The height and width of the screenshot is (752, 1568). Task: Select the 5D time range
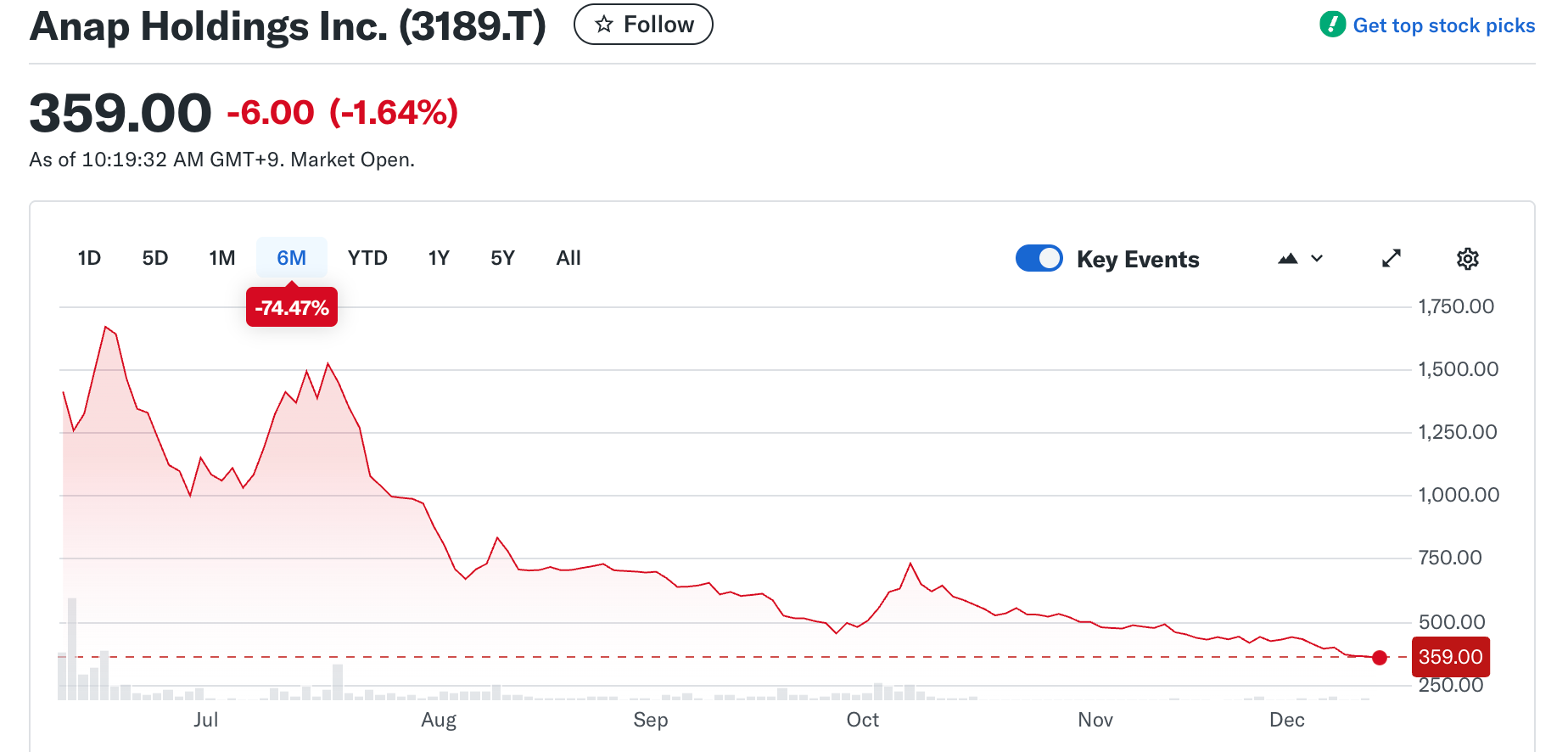(x=155, y=258)
